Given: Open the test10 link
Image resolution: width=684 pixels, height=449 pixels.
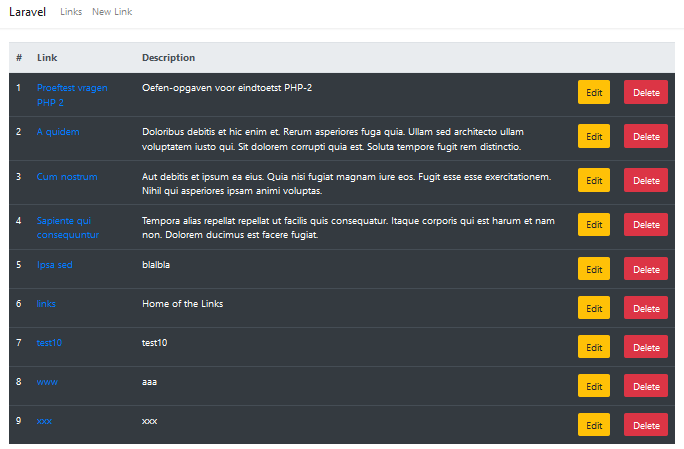Looking at the screenshot, I should pyautogui.click(x=49, y=343).
